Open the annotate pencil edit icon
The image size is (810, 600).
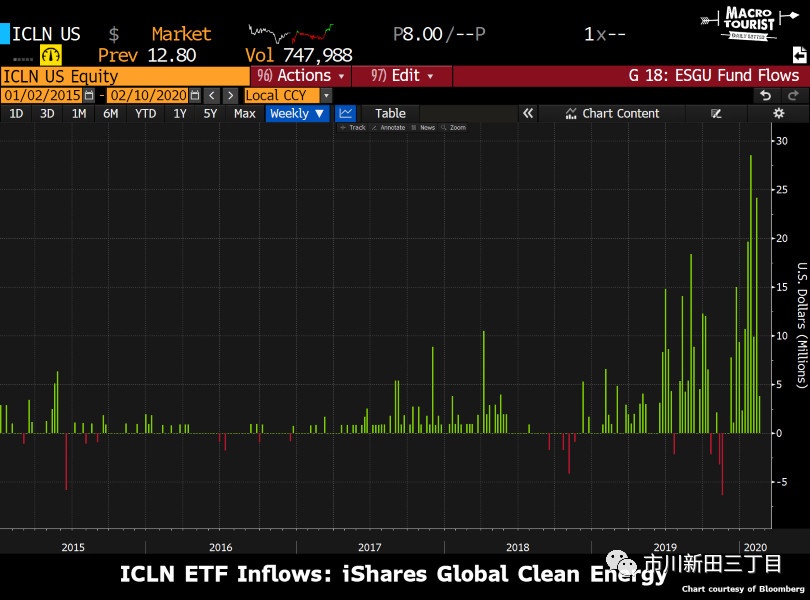pos(716,113)
